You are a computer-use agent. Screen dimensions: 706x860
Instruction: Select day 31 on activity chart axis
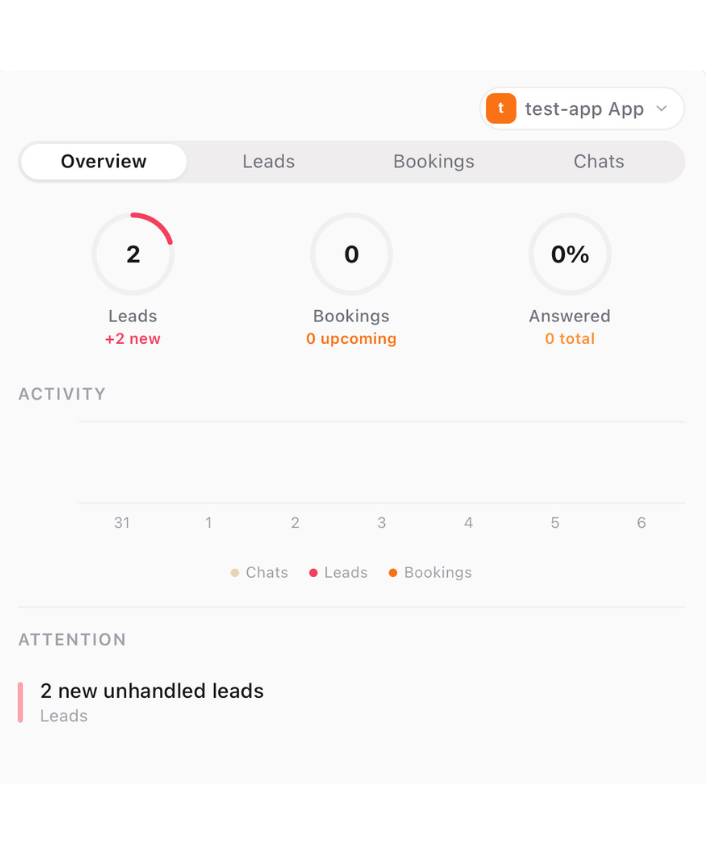tap(122, 523)
